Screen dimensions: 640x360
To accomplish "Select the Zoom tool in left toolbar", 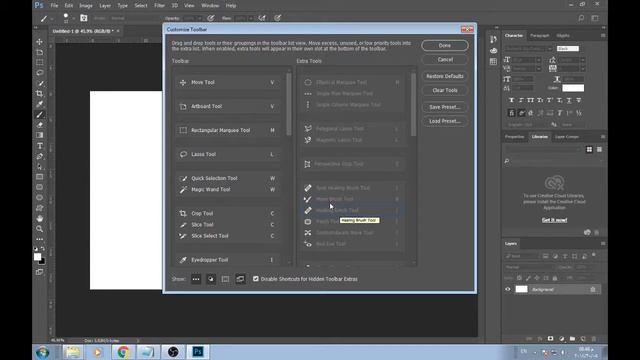I will (40, 229).
